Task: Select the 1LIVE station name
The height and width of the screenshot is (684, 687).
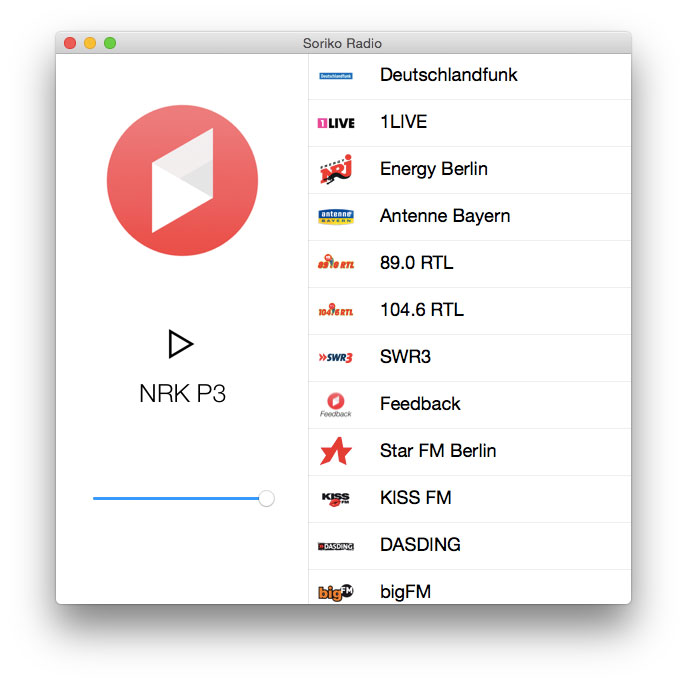Action: point(404,122)
